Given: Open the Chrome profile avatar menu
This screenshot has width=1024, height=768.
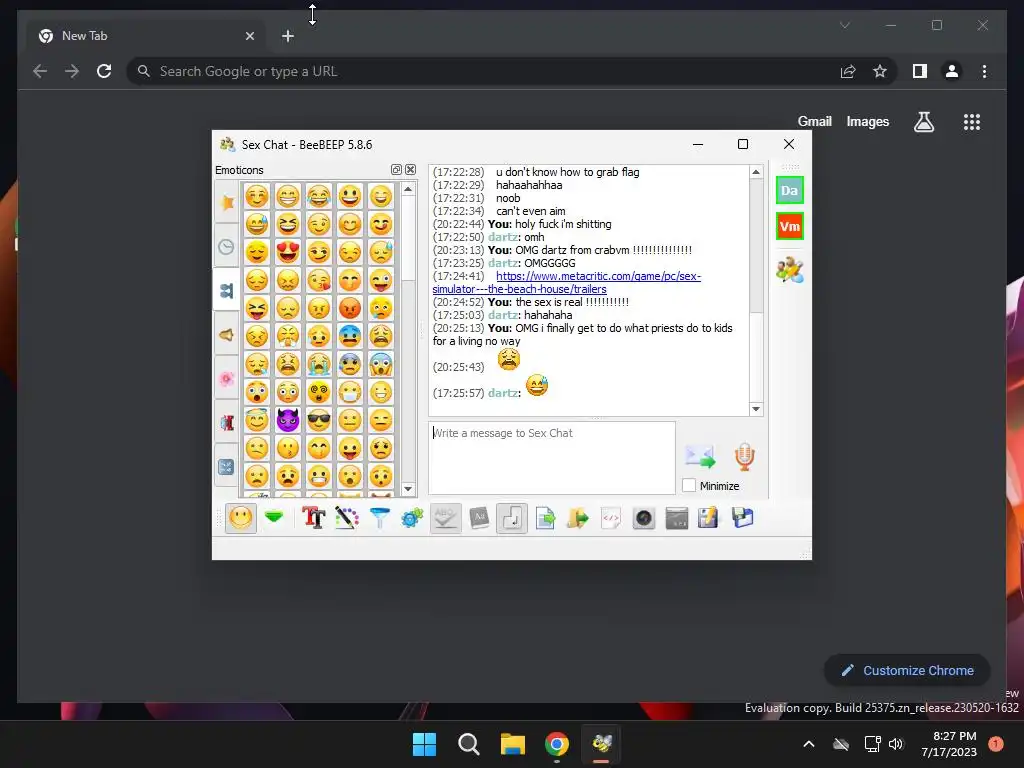Looking at the screenshot, I should [952, 71].
